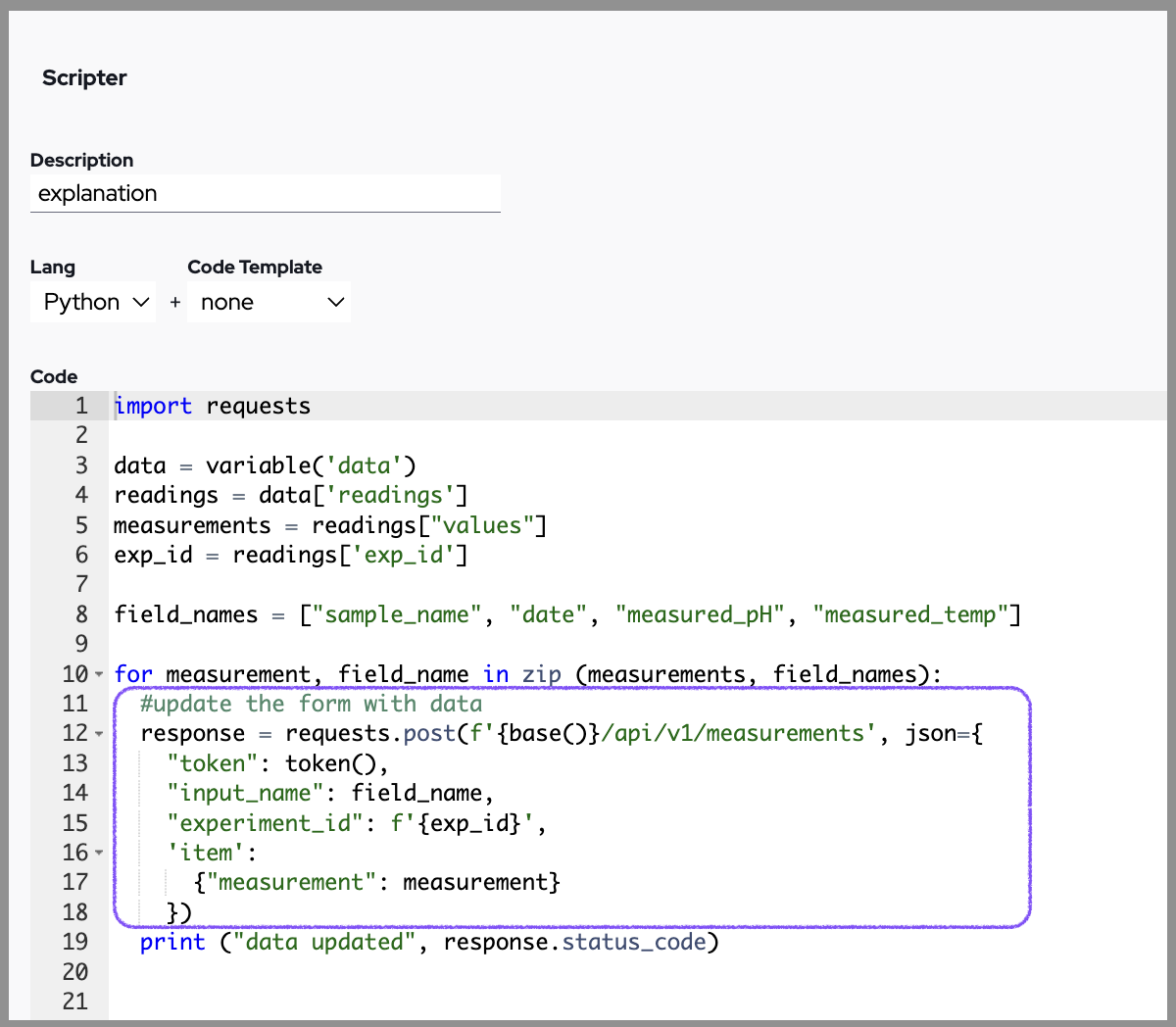
Task: Click the exp_id assignment on line 6
Action: (290, 555)
